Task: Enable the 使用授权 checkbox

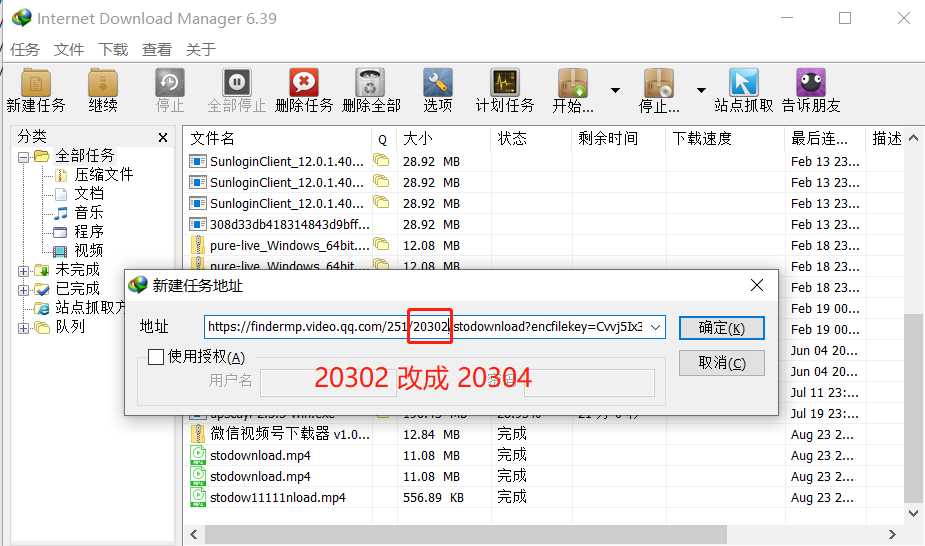Action: 156,357
